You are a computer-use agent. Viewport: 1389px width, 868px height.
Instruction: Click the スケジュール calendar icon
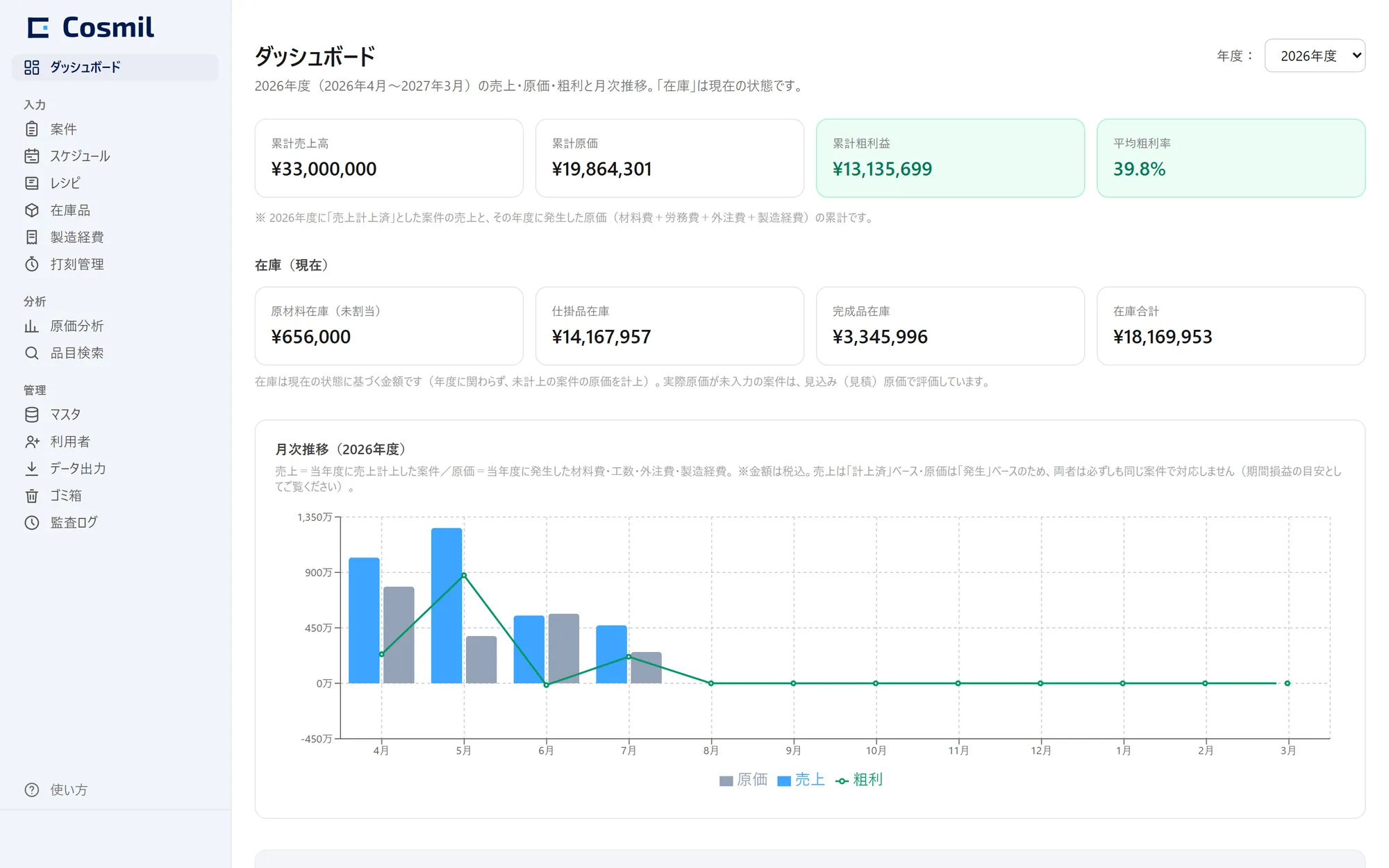[32, 156]
